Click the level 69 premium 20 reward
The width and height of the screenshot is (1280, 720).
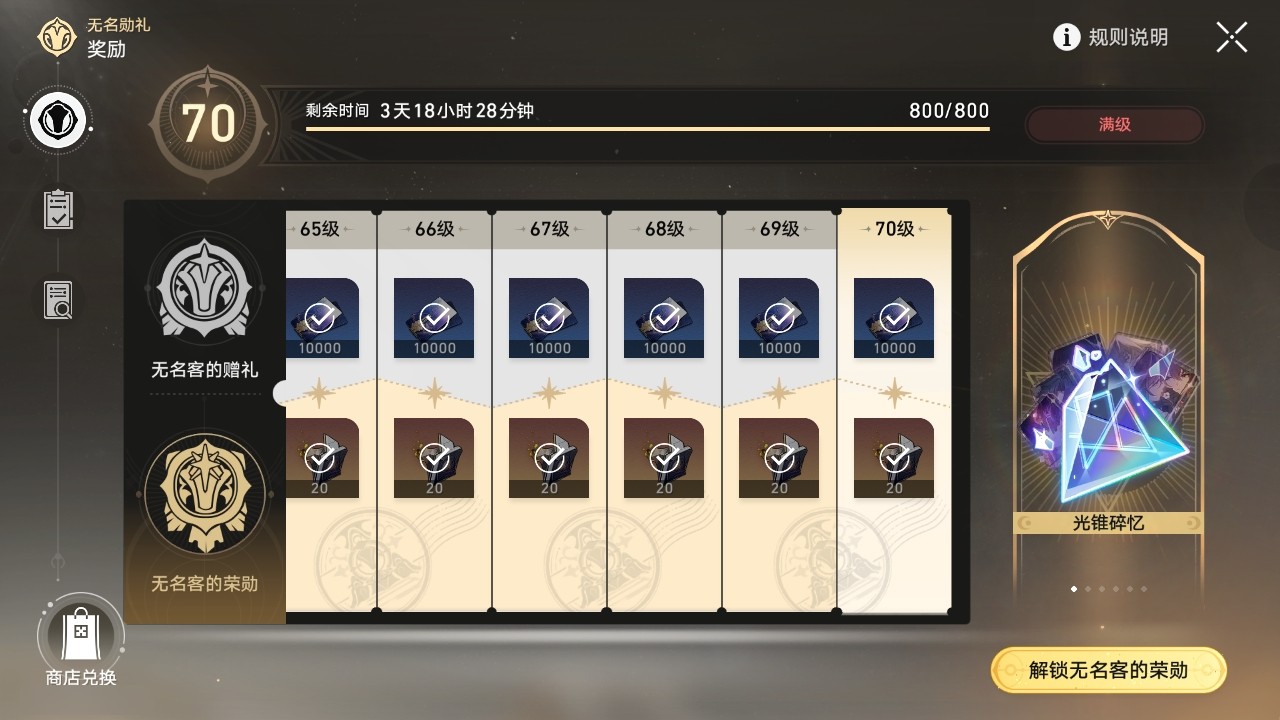[779, 458]
